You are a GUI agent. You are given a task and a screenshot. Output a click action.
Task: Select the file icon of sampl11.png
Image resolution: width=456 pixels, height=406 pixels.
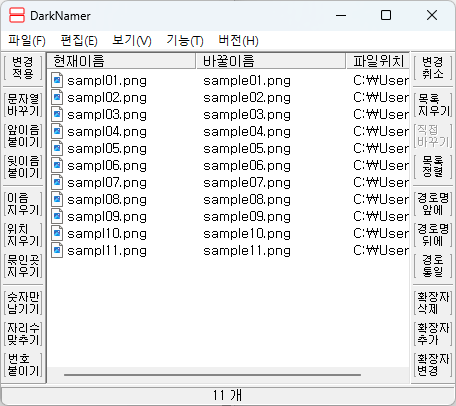pos(57,250)
